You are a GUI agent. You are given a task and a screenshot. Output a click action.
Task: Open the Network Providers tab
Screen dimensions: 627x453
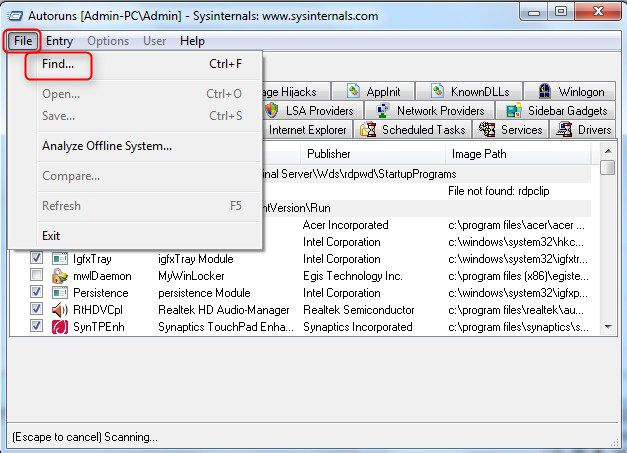tap(430, 111)
